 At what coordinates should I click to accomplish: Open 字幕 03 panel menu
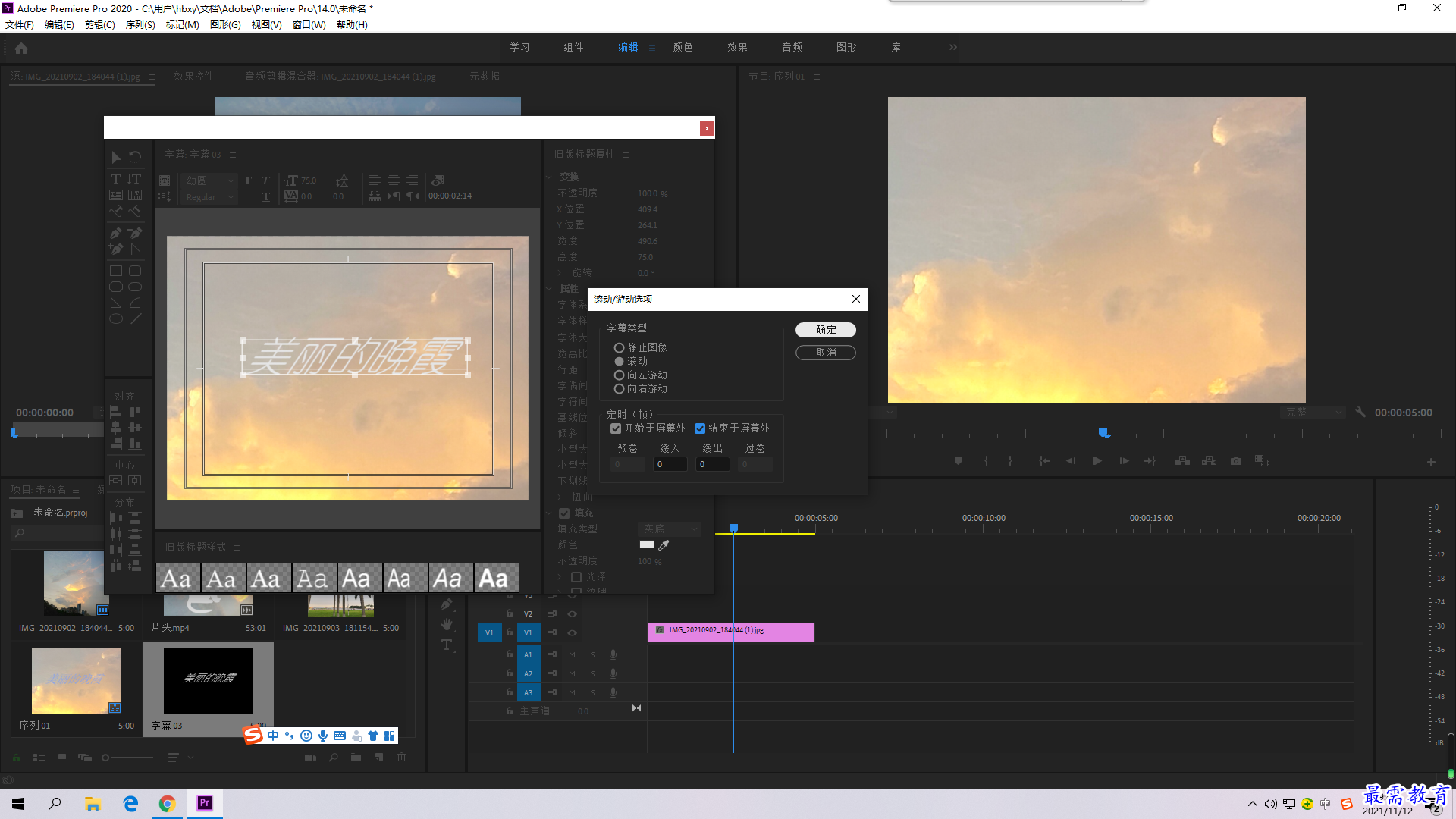click(x=233, y=155)
